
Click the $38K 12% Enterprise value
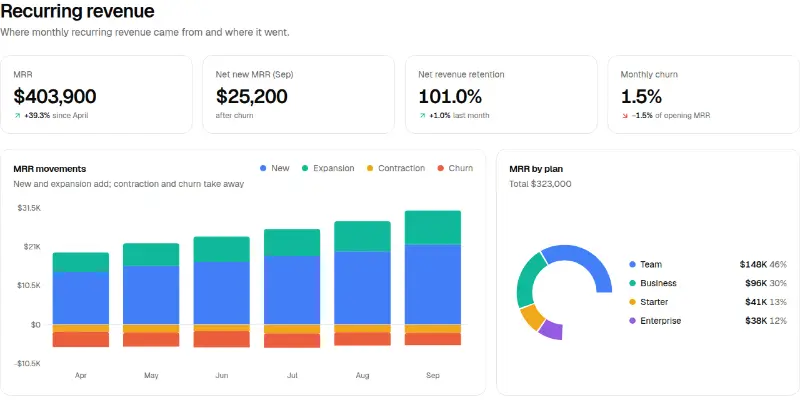766,321
